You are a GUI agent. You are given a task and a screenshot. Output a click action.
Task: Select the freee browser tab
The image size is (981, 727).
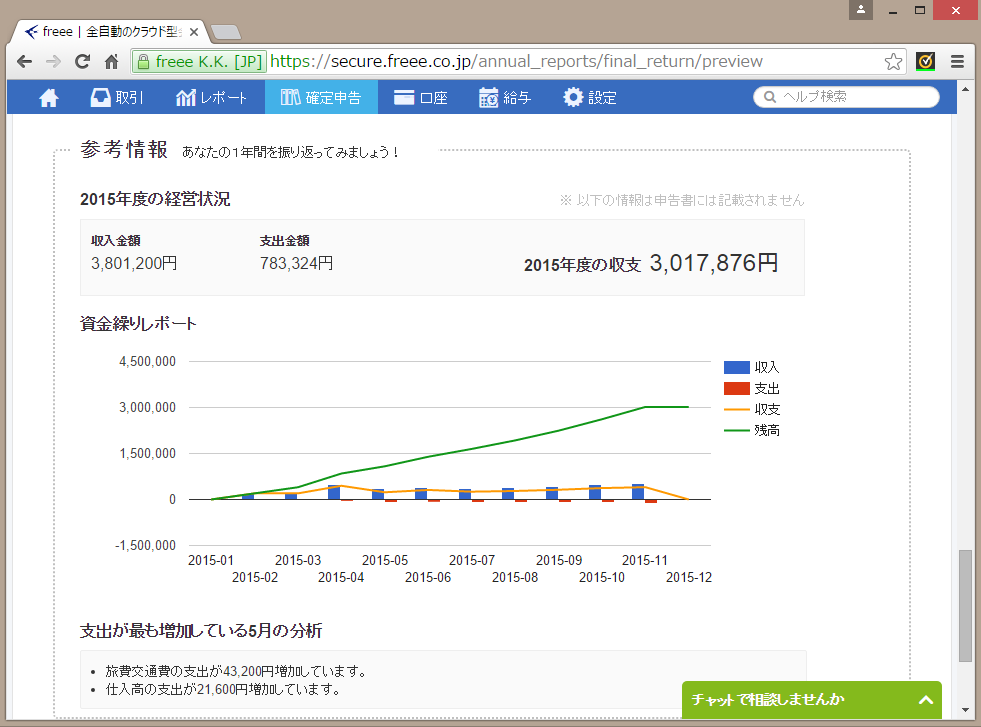[x=111, y=32]
